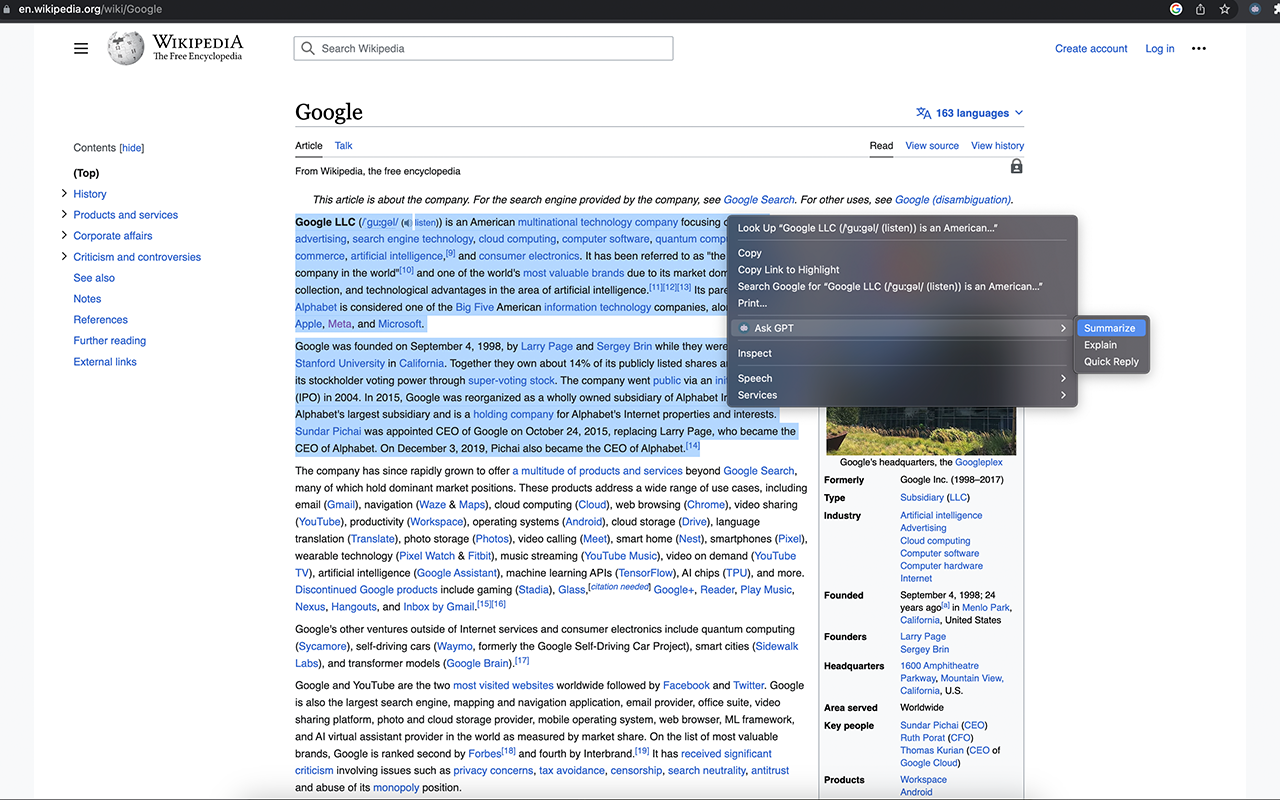Open the Larry Page article link
1280x800 pixels.
tap(547, 346)
